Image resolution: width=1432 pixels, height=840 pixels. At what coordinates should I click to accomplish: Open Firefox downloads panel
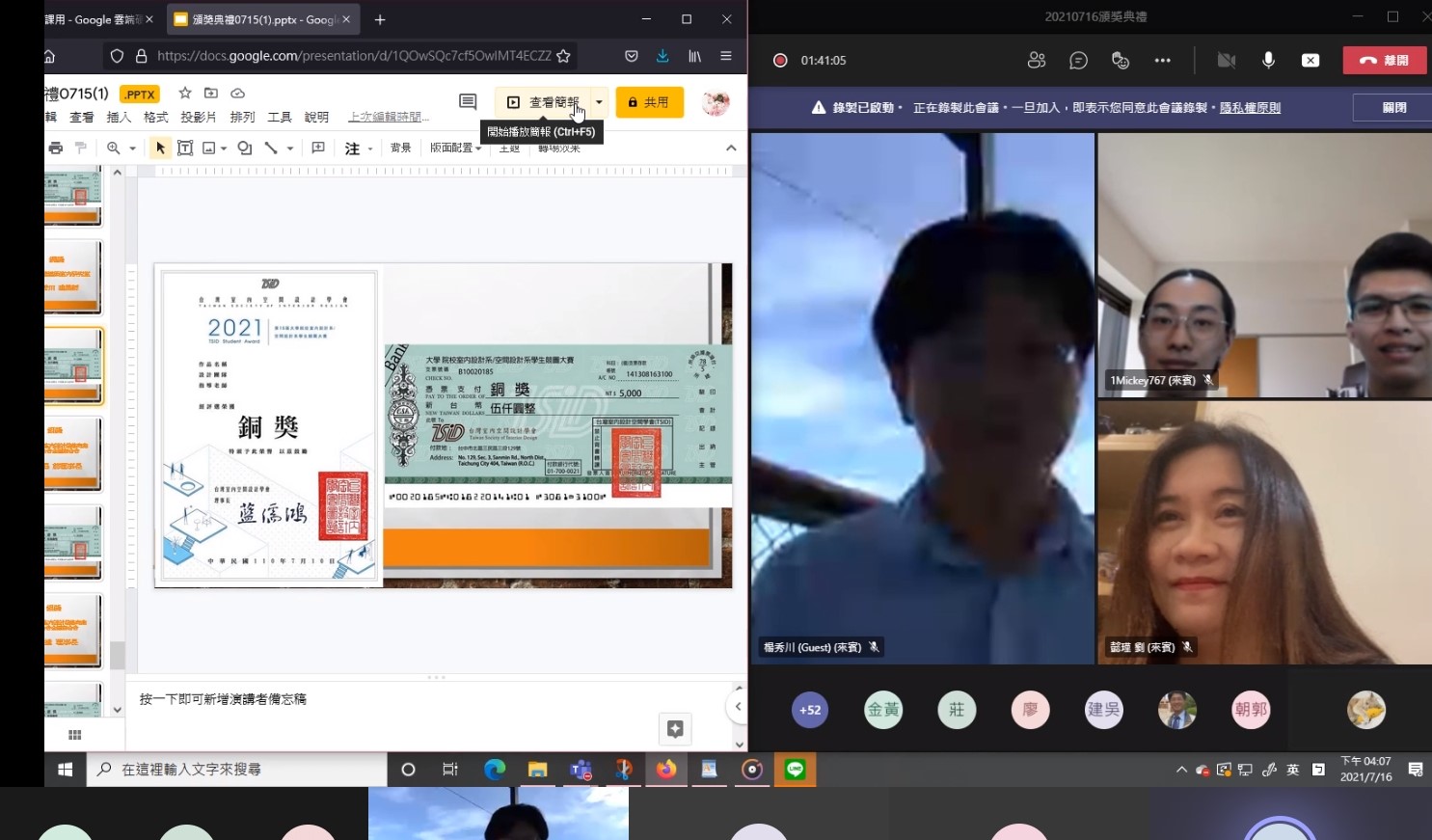[662, 56]
